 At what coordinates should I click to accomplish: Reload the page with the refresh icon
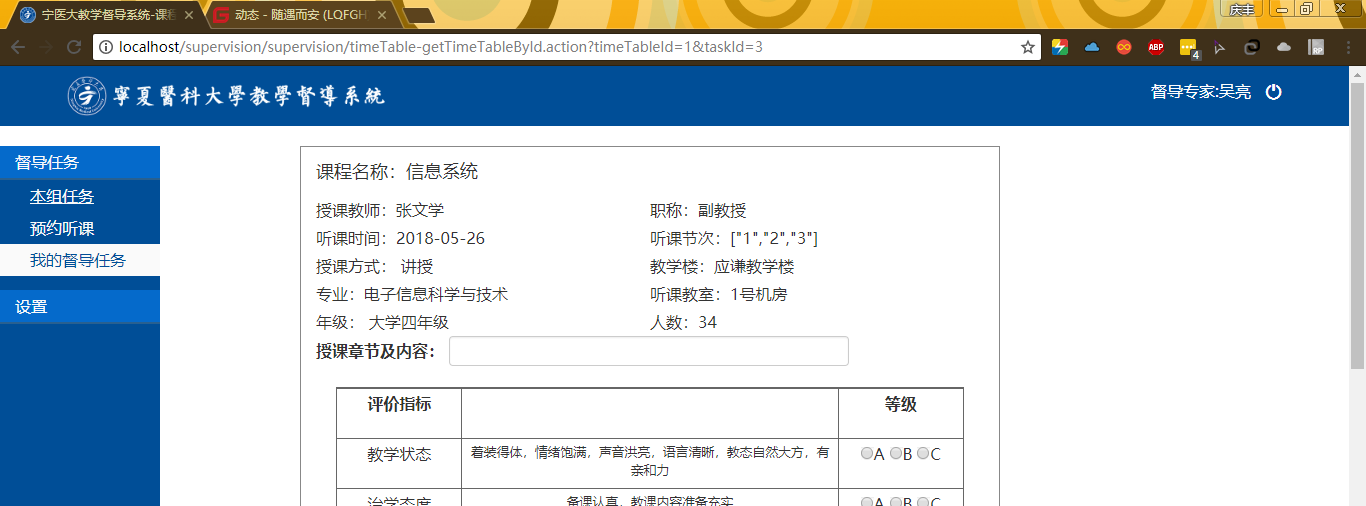74,47
